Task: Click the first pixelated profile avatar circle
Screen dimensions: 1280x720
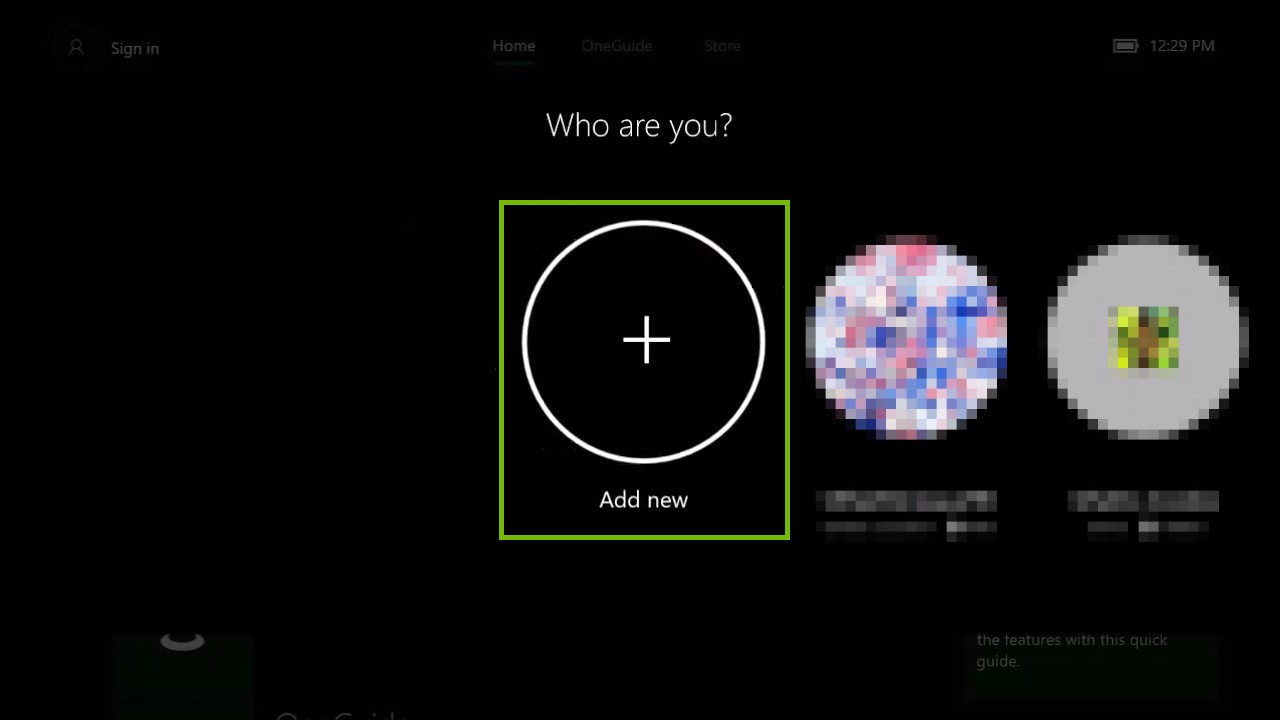Action: (x=906, y=338)
